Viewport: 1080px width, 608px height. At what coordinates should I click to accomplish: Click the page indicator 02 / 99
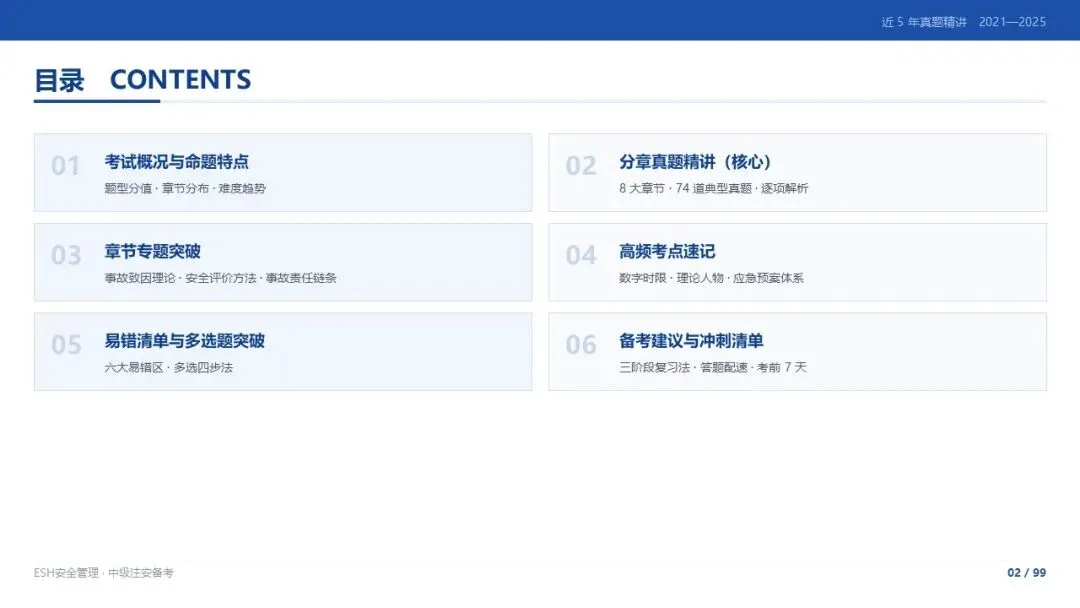[1026, 573]
